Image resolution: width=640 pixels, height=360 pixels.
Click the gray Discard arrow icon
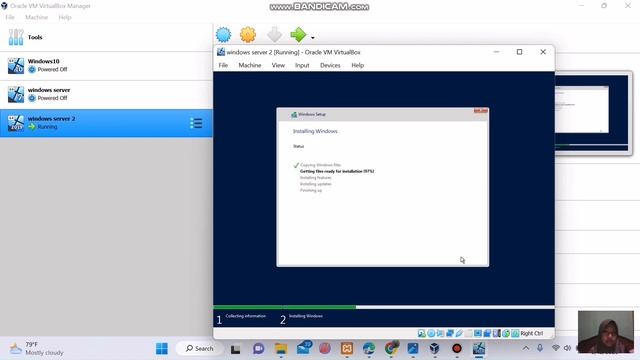(x=274, y=35)
